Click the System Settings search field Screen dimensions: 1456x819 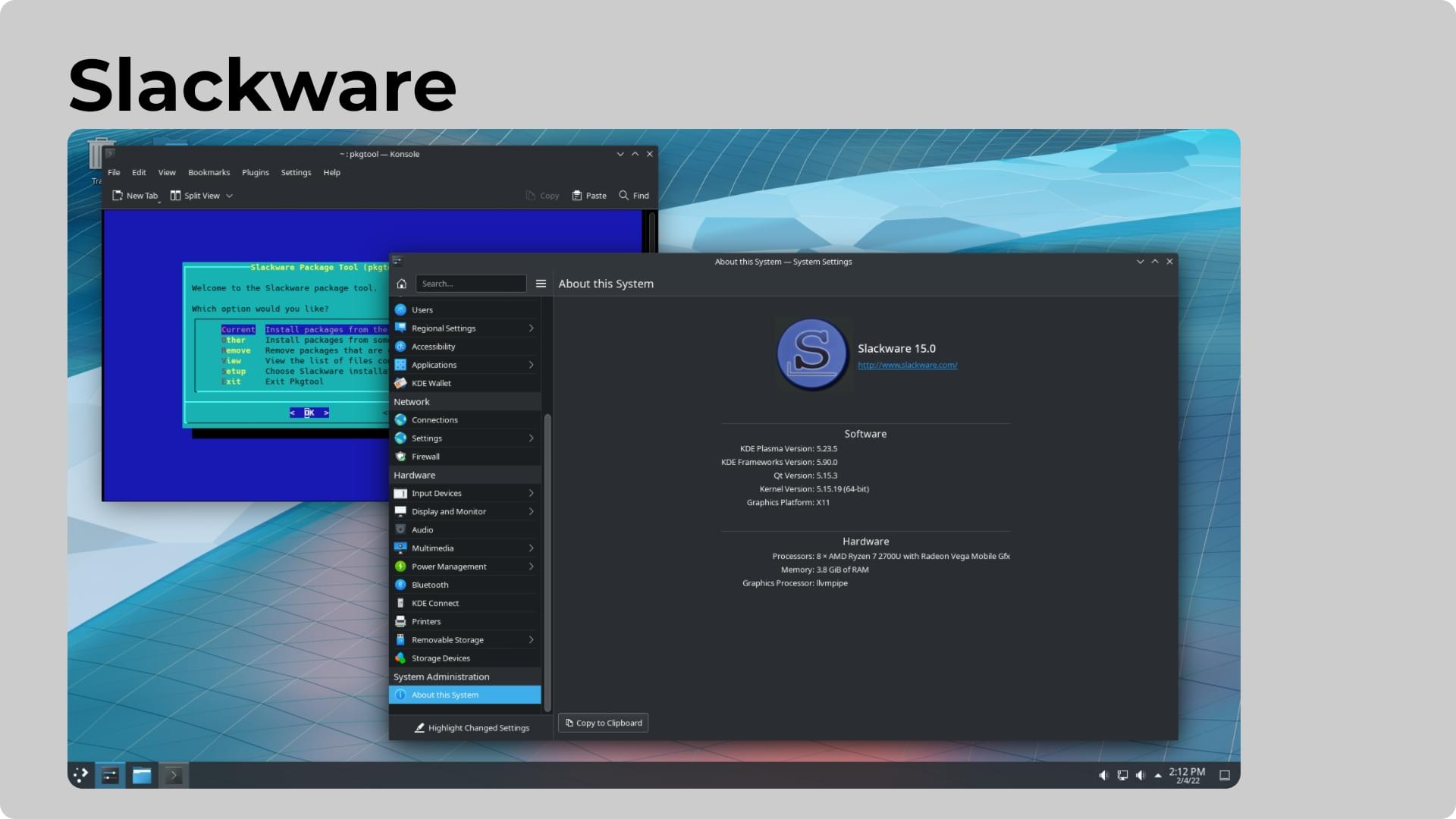click(x=471, y=284)
